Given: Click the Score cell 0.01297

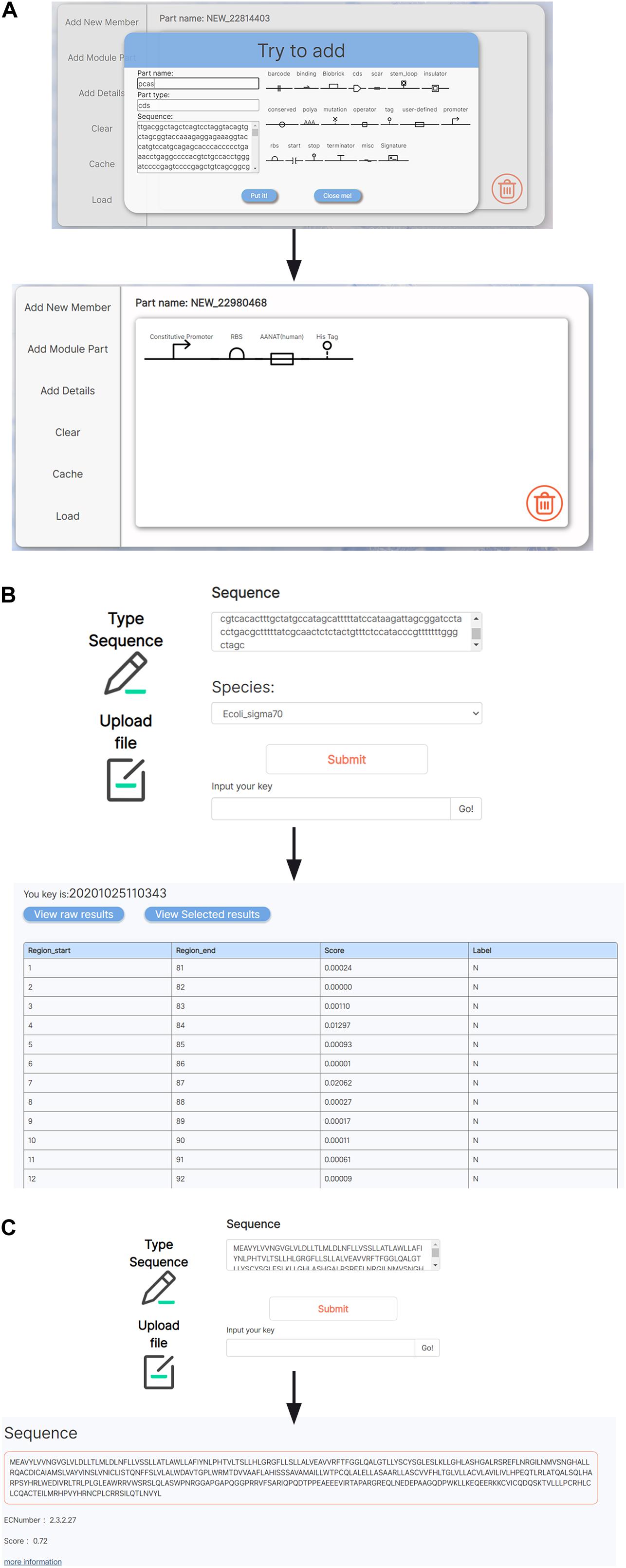Looking at the screenshot, I should [x=395, y=1026].
